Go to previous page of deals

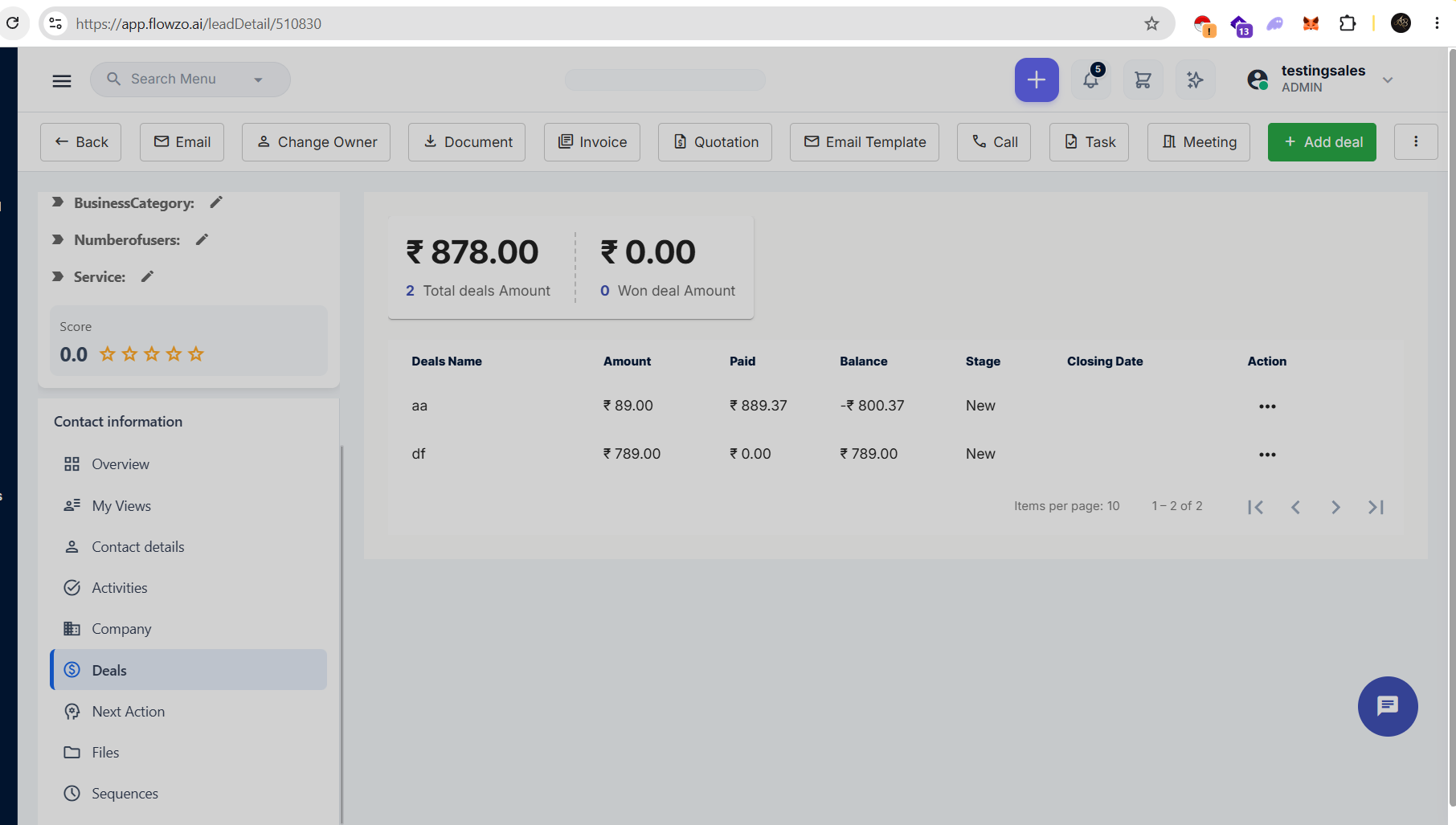[1295, 507]
